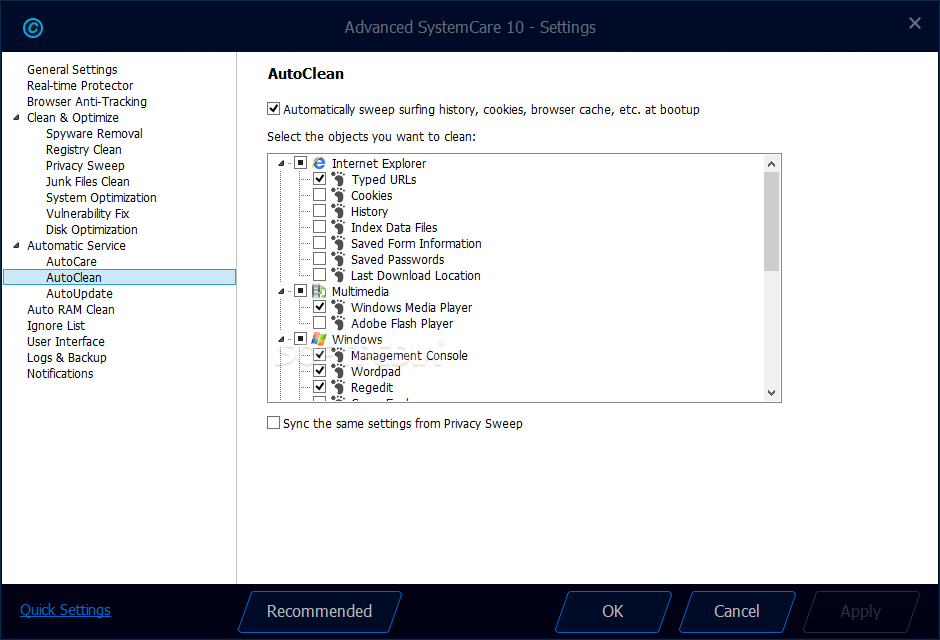Open General Settings section

pyautogui.click(x=72, y=70)
